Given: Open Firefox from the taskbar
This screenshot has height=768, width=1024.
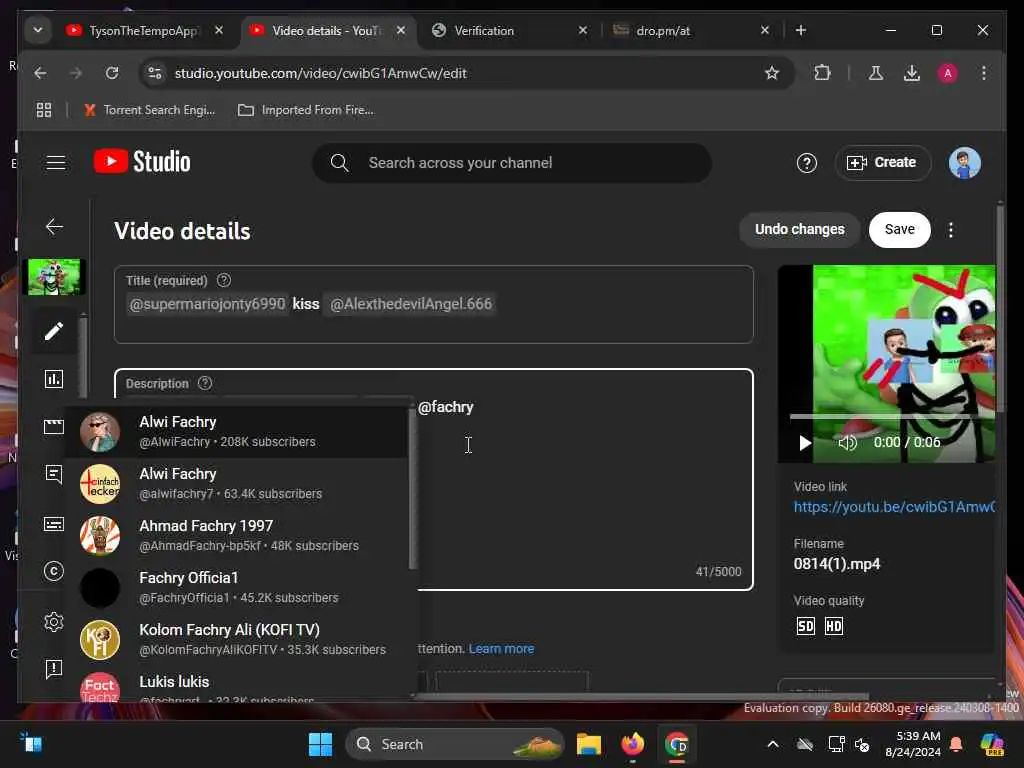Looking at the screenshot, I should pyautogui.click(x=632, y=744).
